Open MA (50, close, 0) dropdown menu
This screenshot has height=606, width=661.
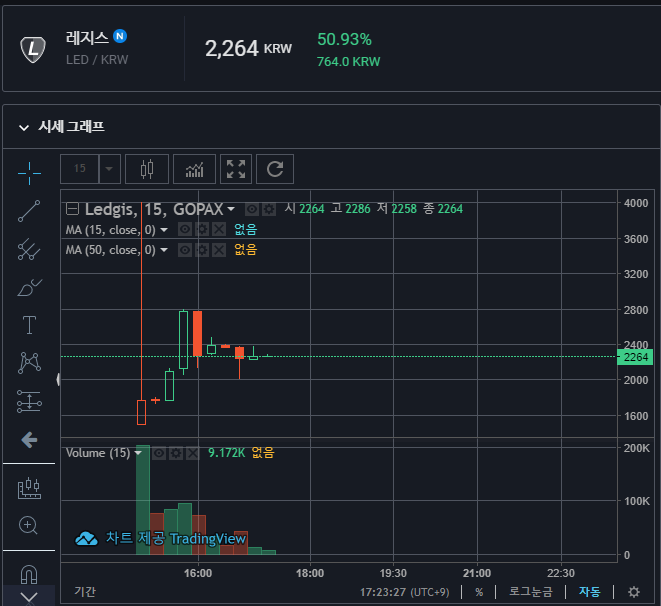[x=164, y=250]
